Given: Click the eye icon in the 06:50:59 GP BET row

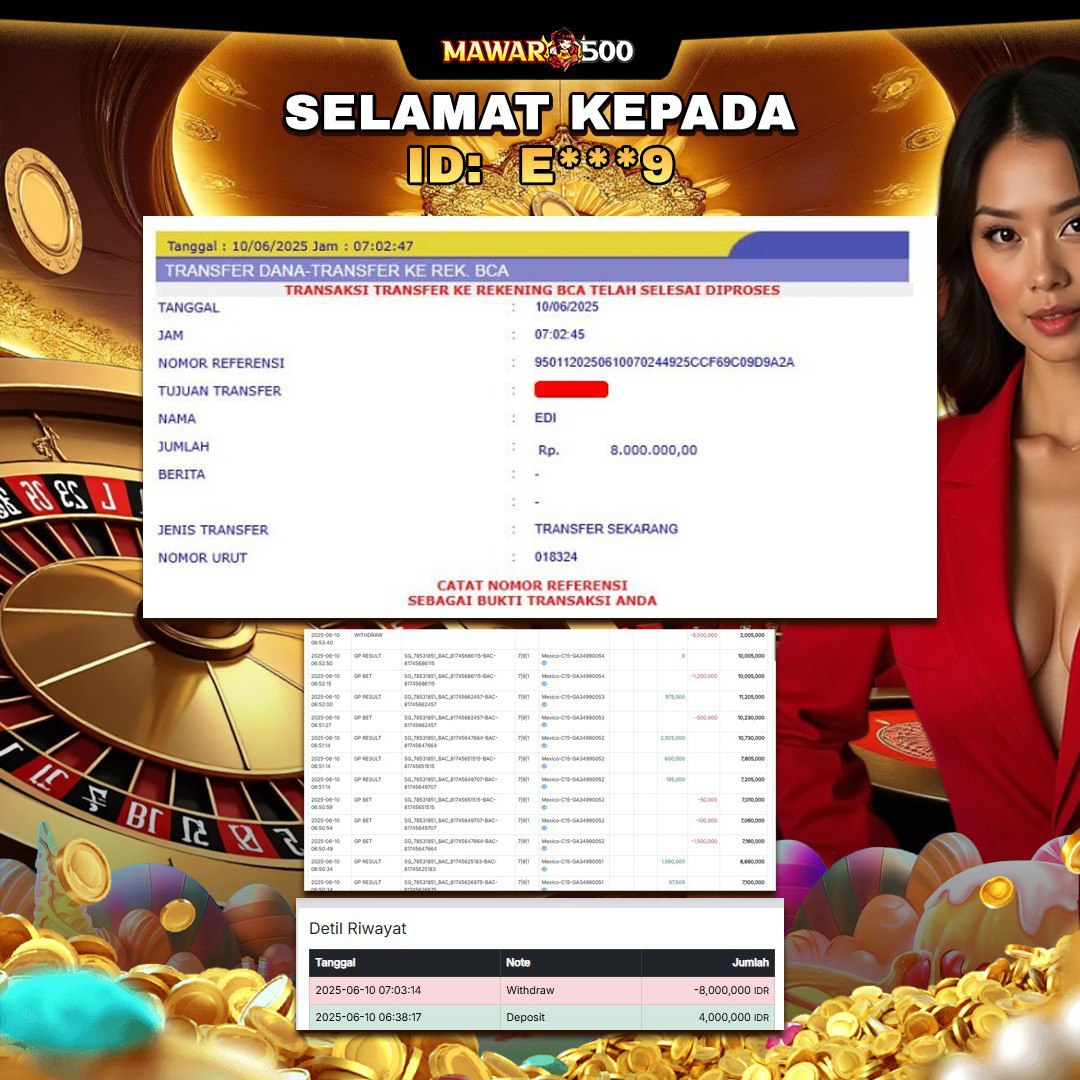Looking at the screenshot, I should click(x=544, y=807).
